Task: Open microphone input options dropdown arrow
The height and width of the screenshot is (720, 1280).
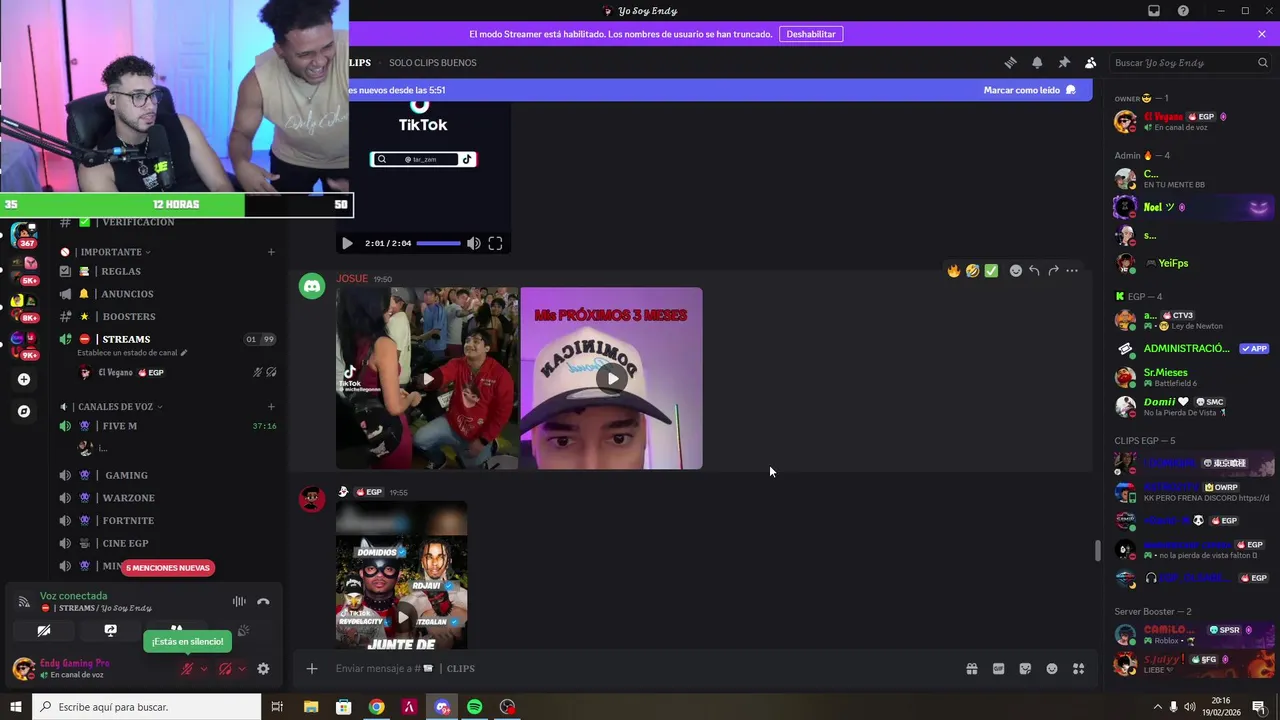Action: (204, 669)
